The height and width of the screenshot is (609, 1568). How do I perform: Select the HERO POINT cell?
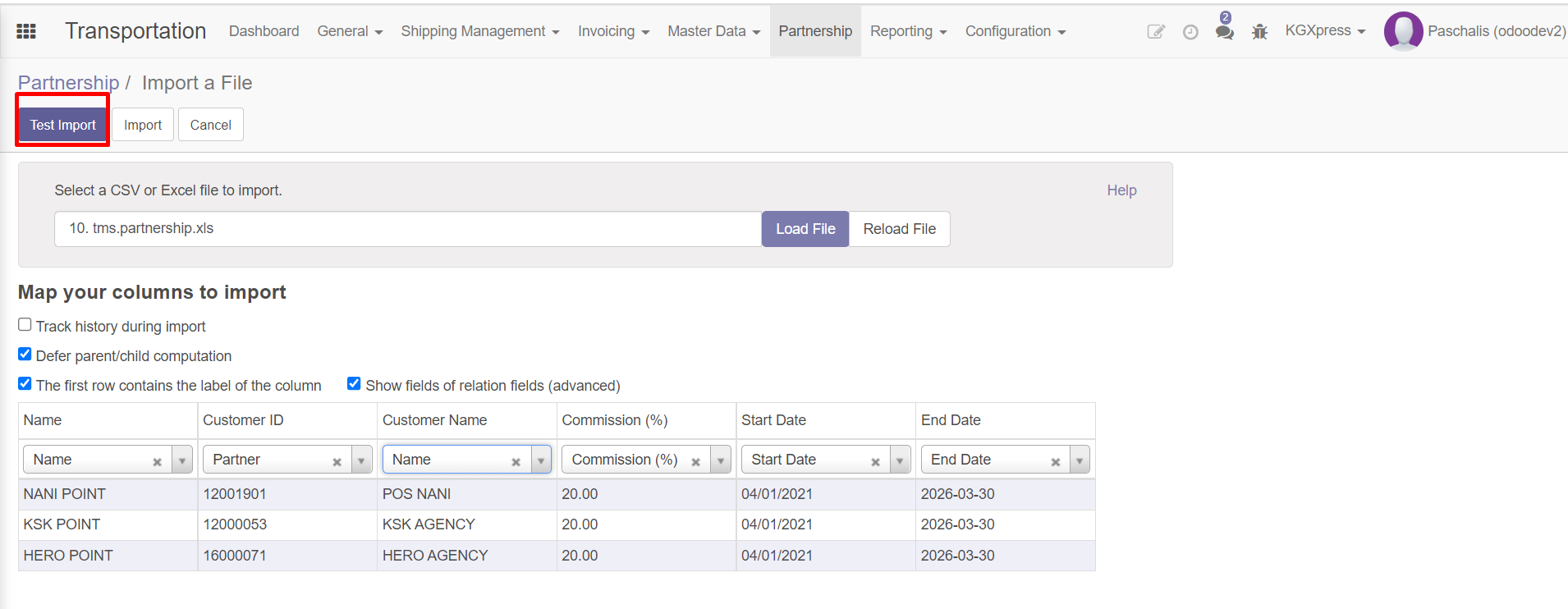[x=108, y=556]
